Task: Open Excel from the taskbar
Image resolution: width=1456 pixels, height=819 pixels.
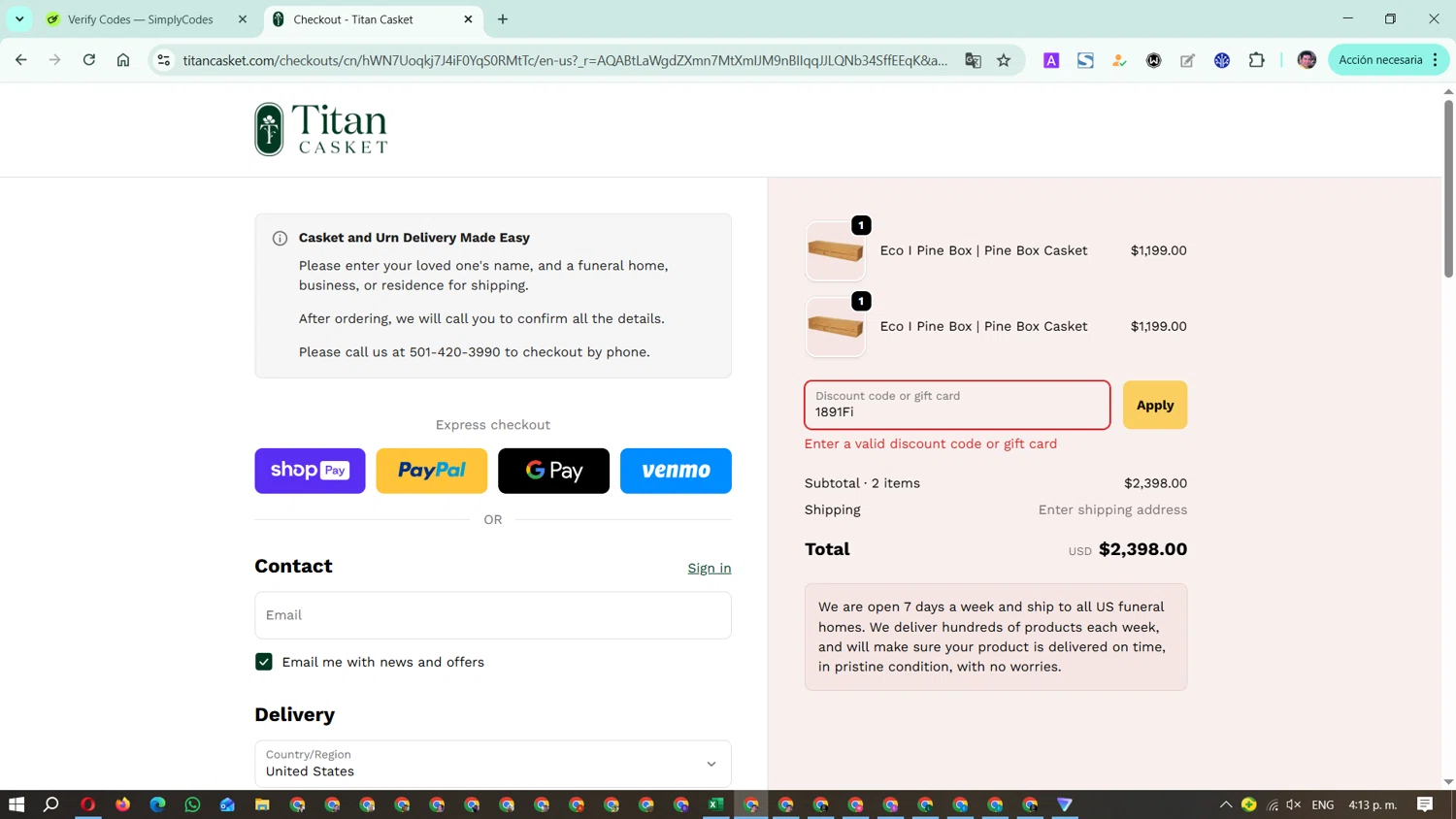Action: pyautogui.click(x=716, y=804)
